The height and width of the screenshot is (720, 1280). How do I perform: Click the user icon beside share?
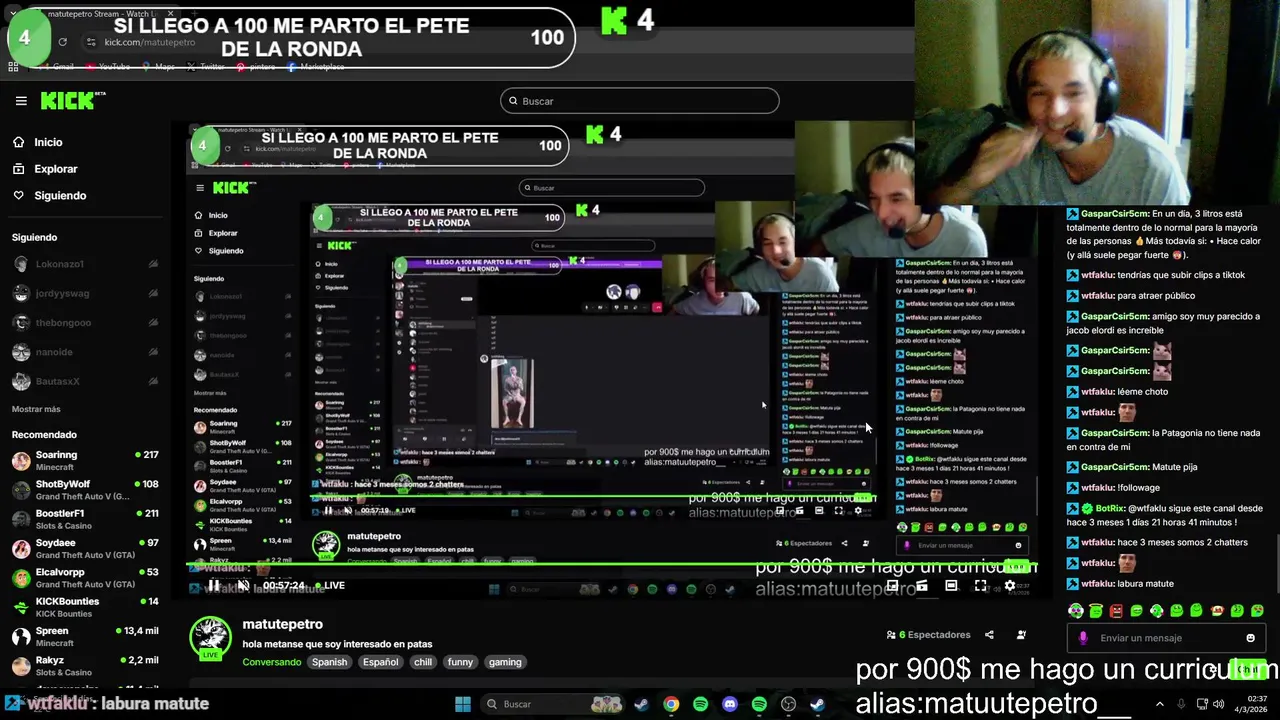pyautogui.click(x=1021, y=635)
